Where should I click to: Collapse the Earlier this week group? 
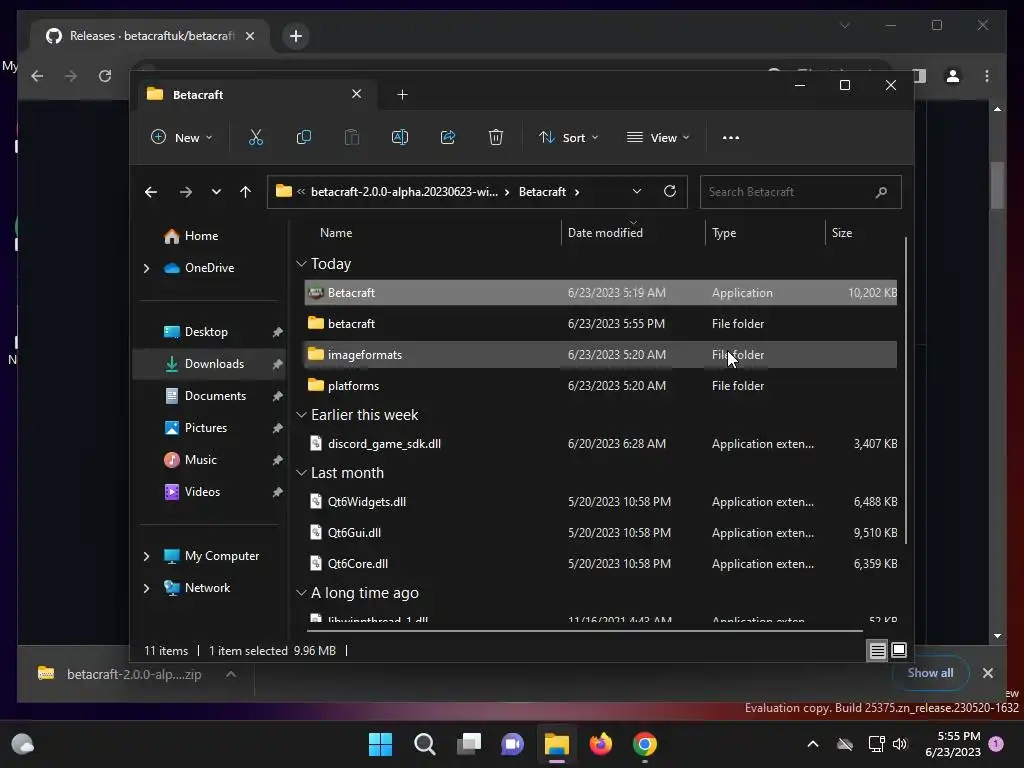[301, 415]
